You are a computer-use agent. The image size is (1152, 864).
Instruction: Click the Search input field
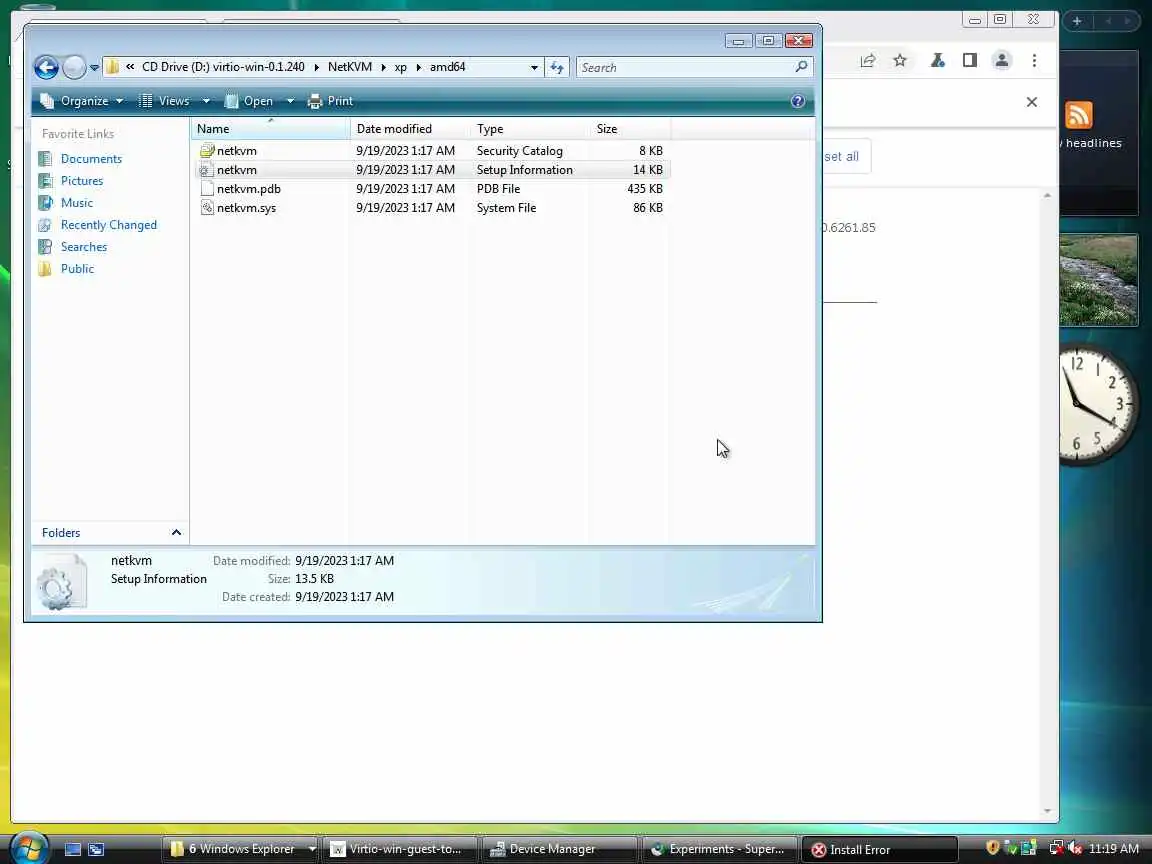pos(685,68)
